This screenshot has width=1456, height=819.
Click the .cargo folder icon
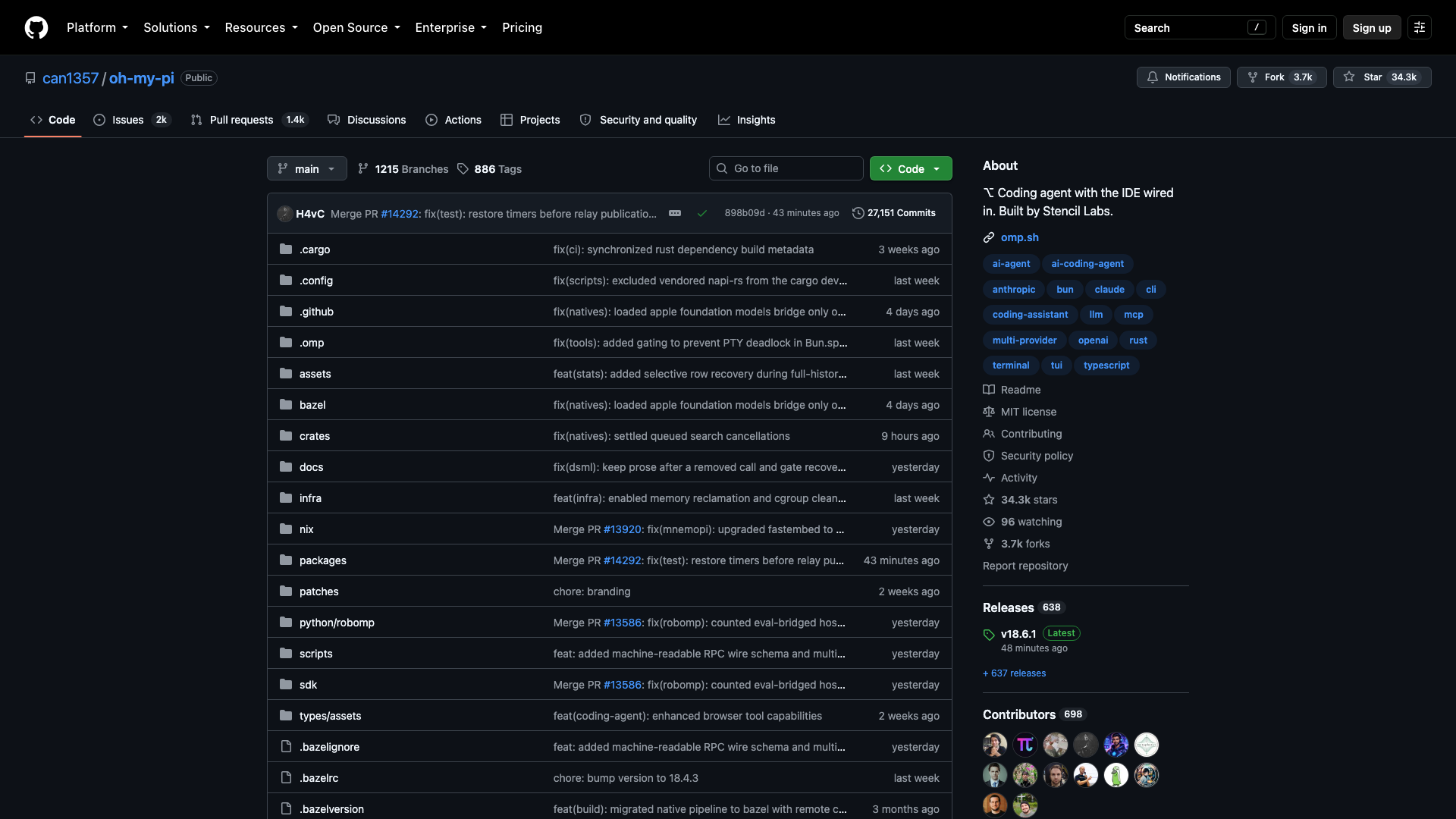pos(286,249)
